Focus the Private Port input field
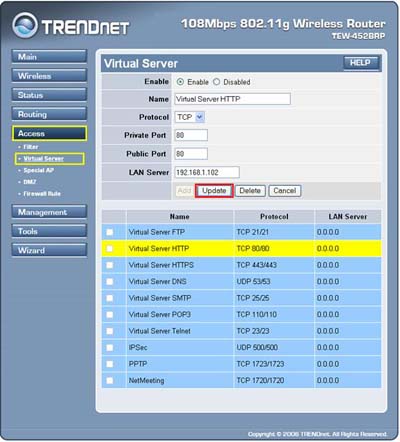Image resolution: width=400 pixels, height=442 pixels. pyautogui.click(x=191, y=135)
